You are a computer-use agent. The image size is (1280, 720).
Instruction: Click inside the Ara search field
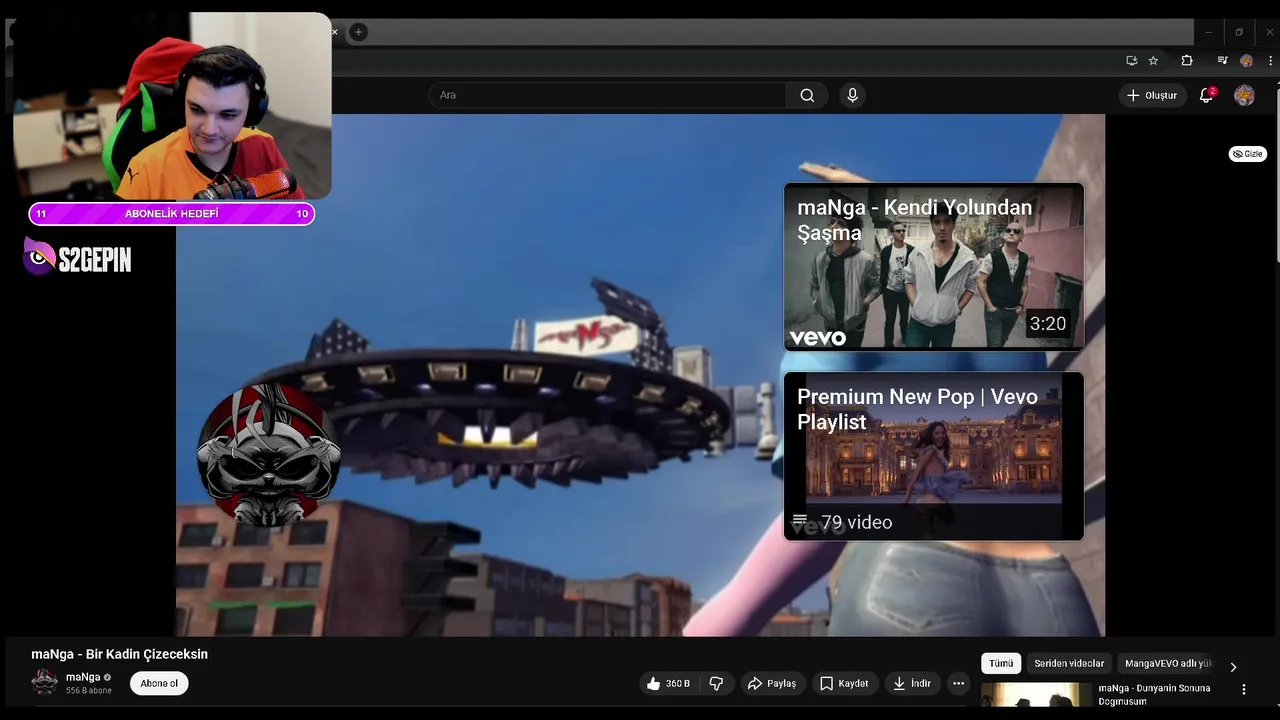[x=608, y=95]
